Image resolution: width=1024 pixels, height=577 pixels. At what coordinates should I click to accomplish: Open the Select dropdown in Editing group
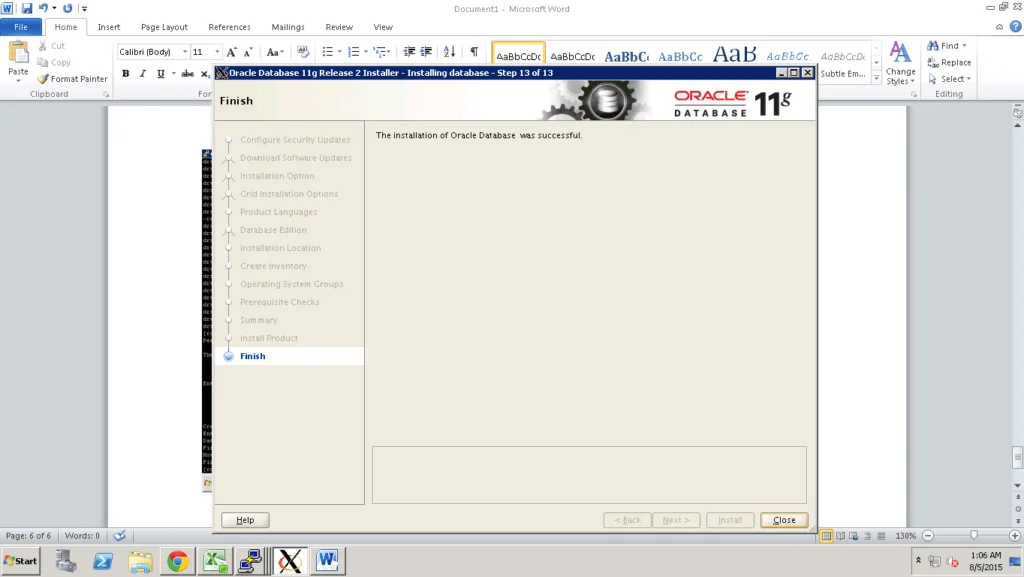coord(949,78)
